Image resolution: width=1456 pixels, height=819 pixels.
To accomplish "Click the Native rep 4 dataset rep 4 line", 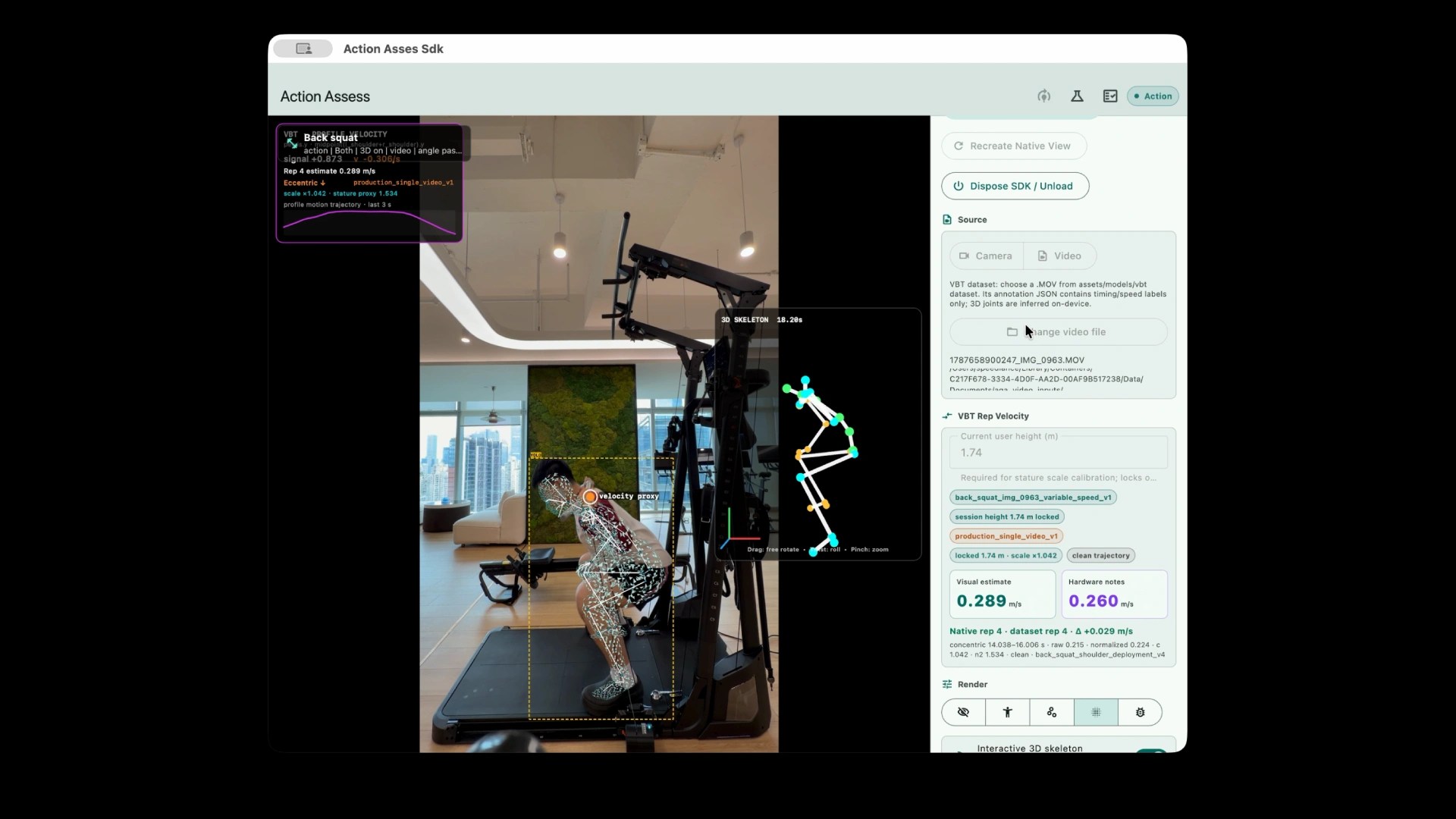I will point(1041,631).
